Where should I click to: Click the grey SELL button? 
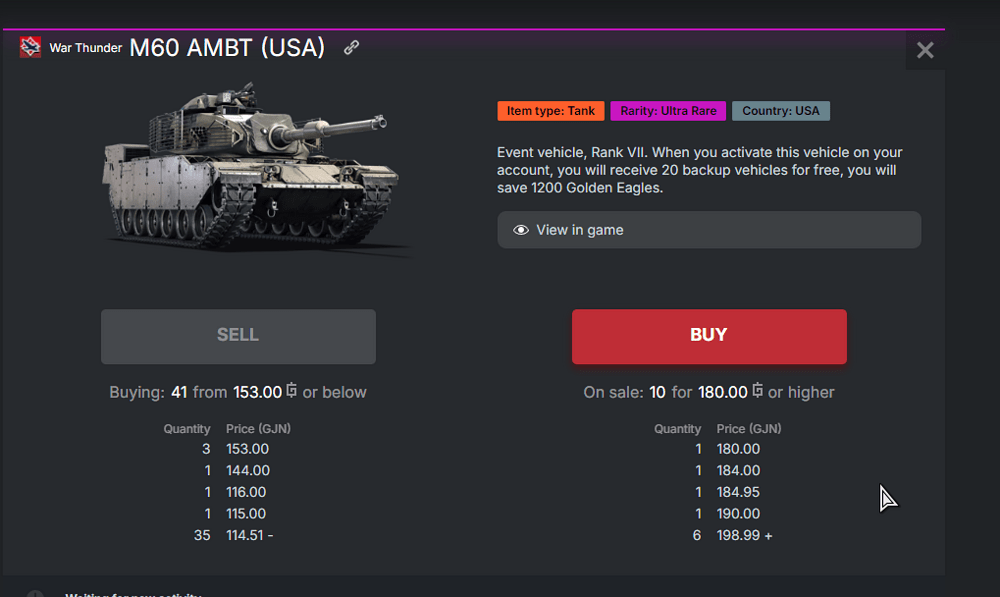tap(238, 336)
